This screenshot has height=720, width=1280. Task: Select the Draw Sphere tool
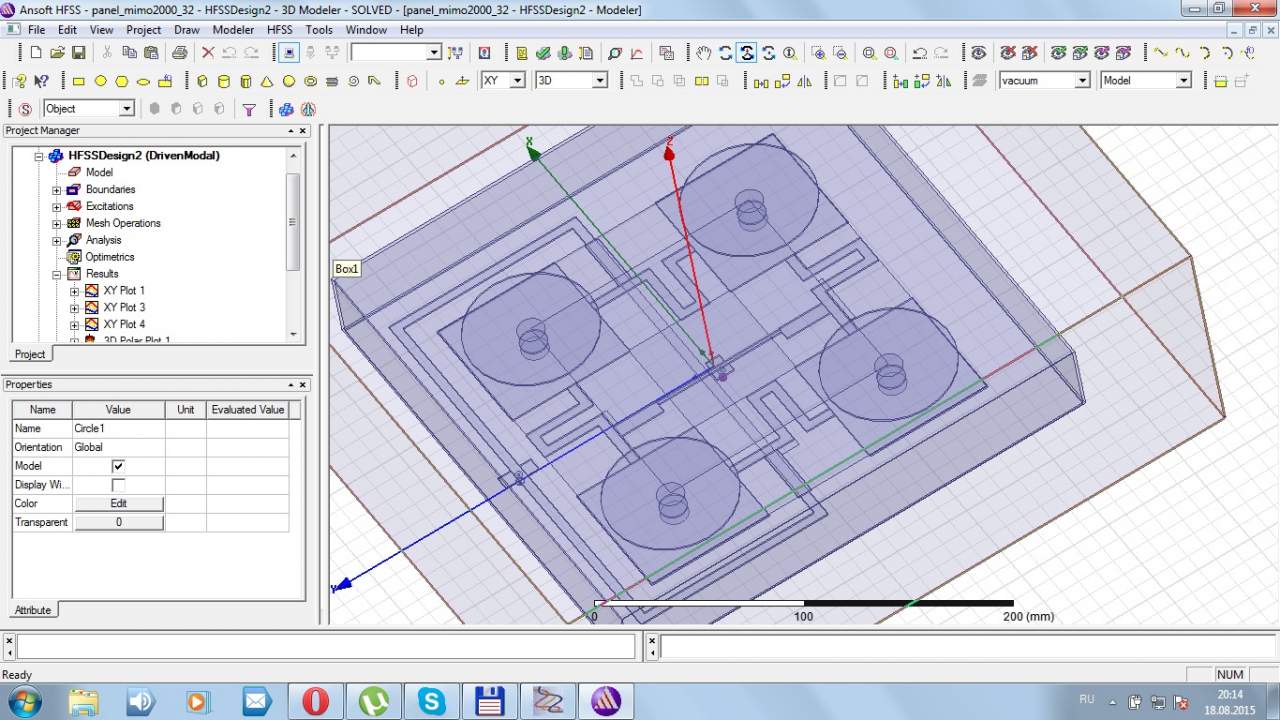(x=289, y=81)
